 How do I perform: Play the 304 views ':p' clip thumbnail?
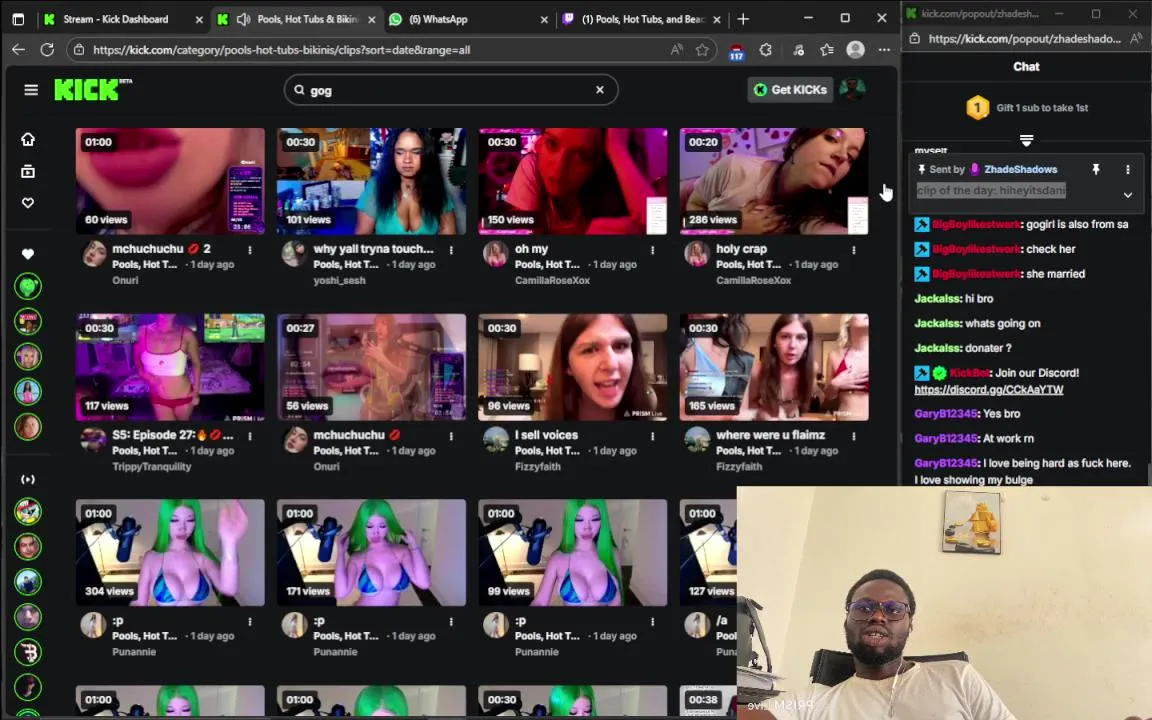pyautogui.click(x=170, y=552)
